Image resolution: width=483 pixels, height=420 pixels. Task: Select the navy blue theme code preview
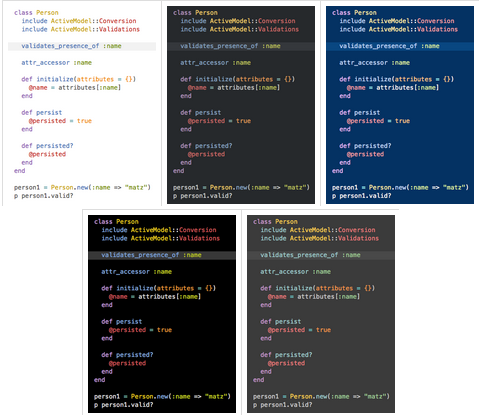coord(400,105)
